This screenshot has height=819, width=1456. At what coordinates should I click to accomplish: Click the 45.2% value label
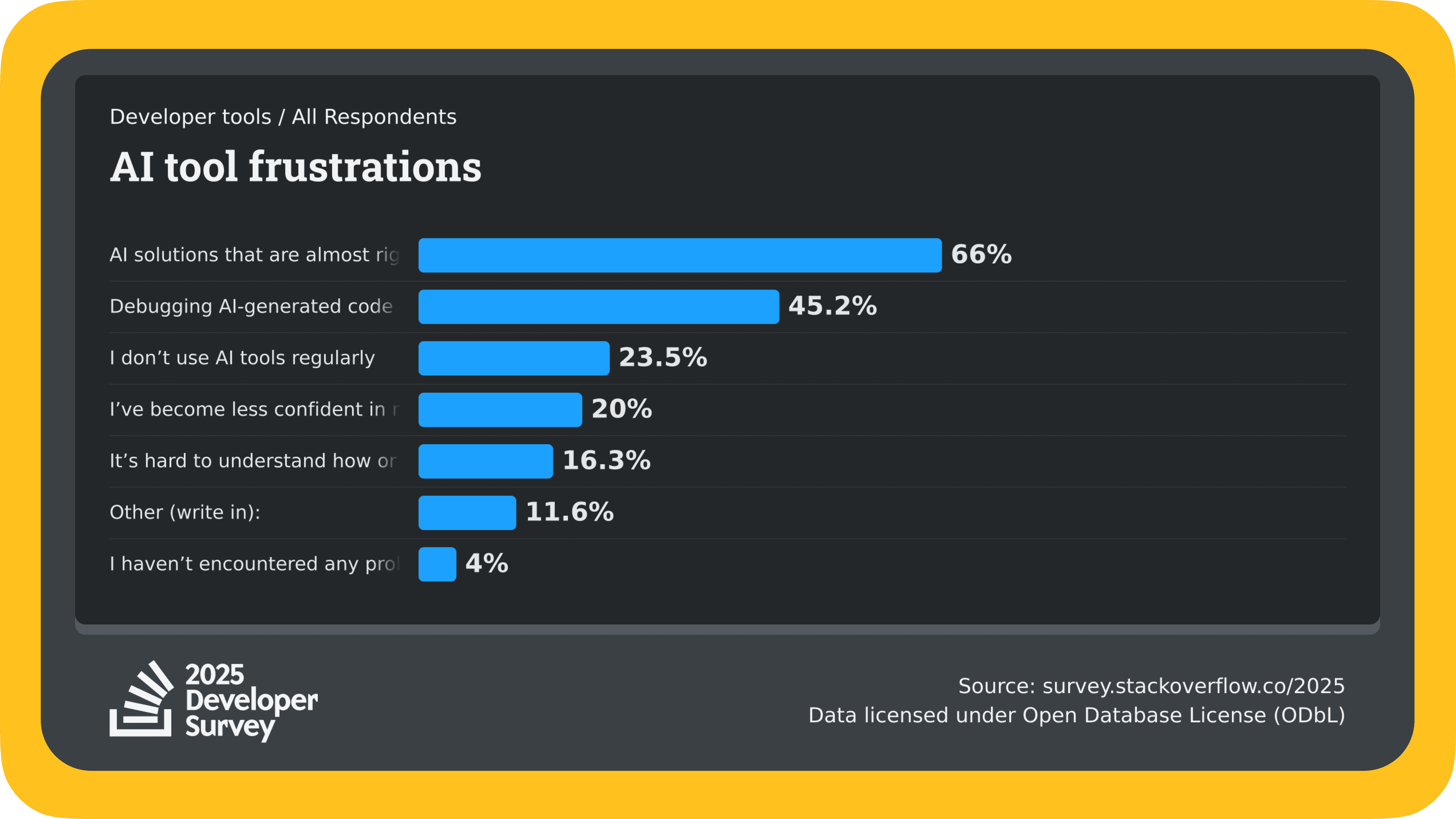[833, 306]
